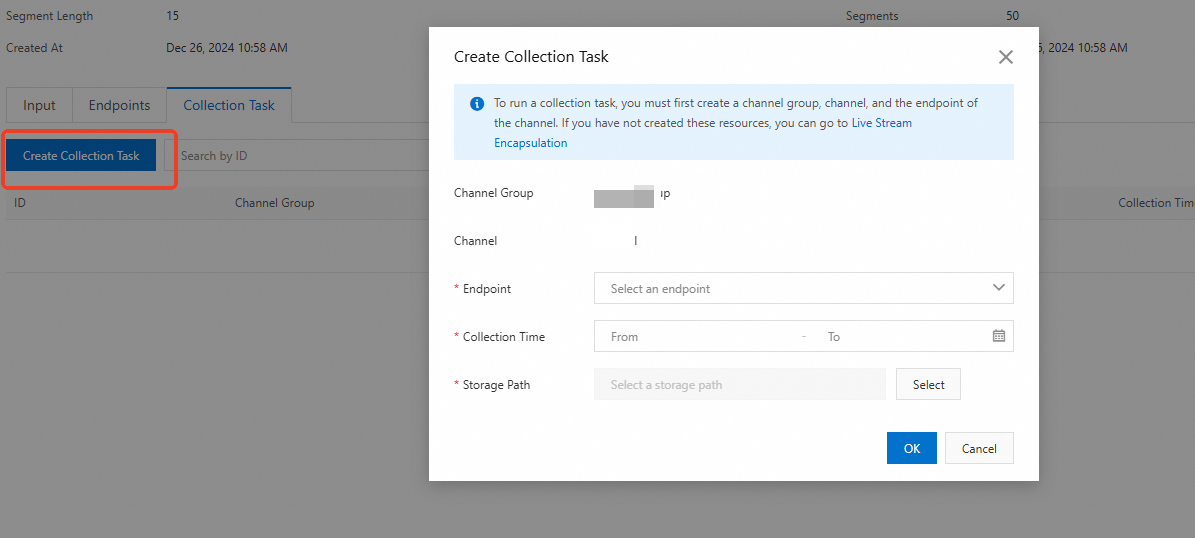Screen dimensions: 1195x538
Task: Click the Create Collection Task dialog title
Action: (531, 56)
